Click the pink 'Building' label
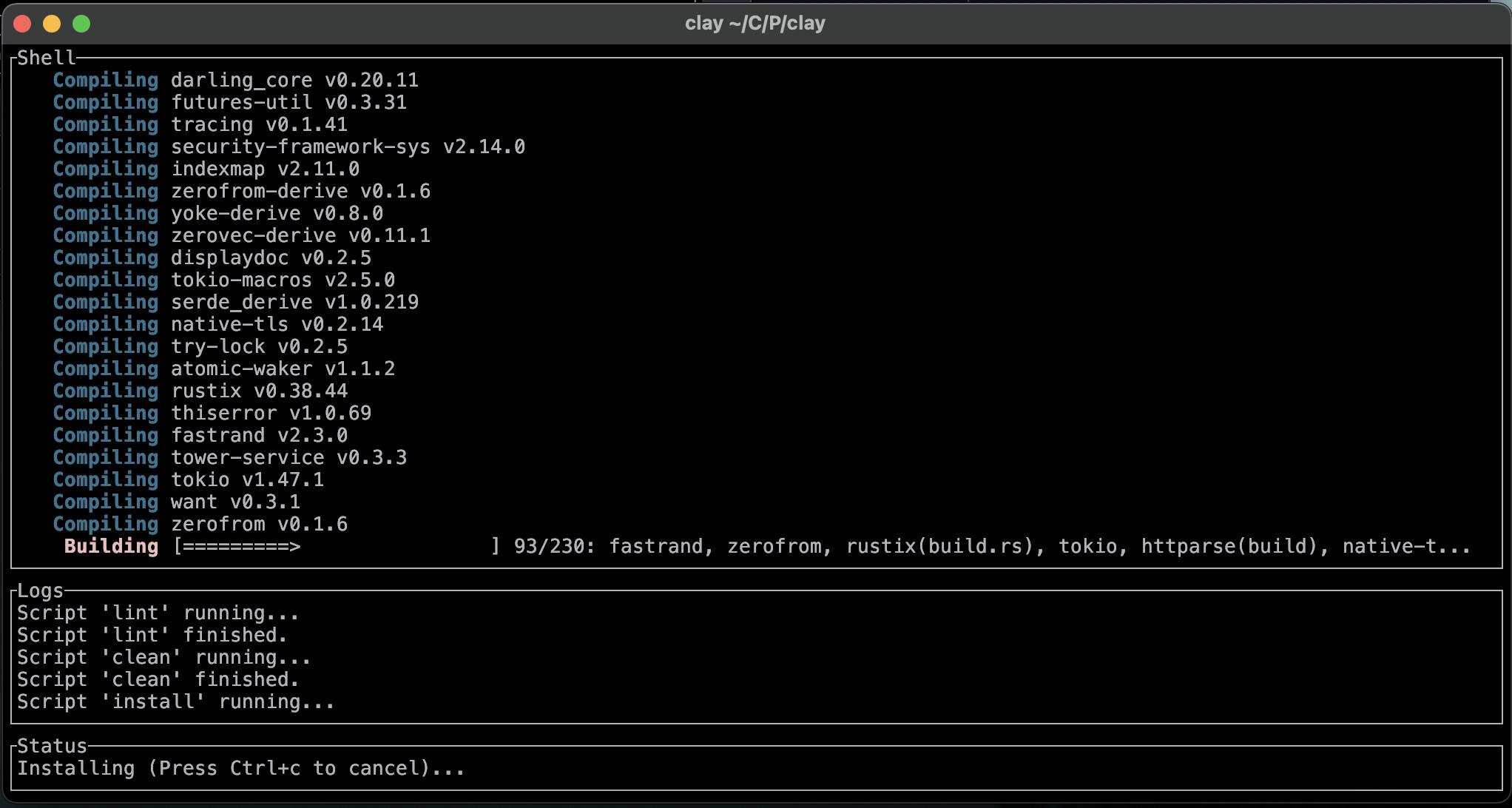 111,547
